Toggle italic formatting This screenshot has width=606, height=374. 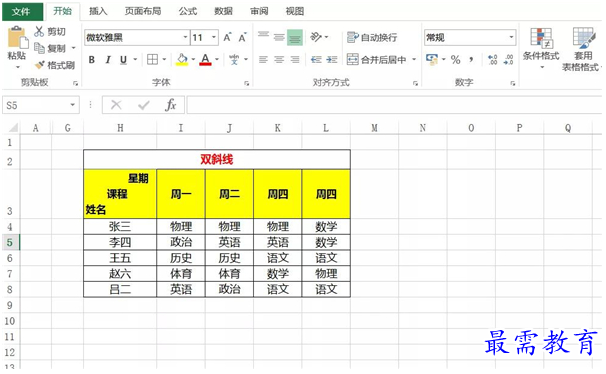tap(108, 60)
